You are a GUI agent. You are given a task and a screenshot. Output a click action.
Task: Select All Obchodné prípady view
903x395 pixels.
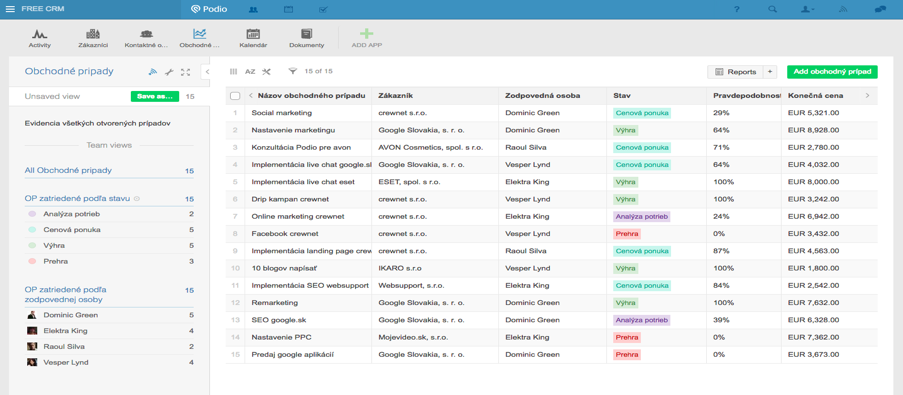click(x=68, y=170)
